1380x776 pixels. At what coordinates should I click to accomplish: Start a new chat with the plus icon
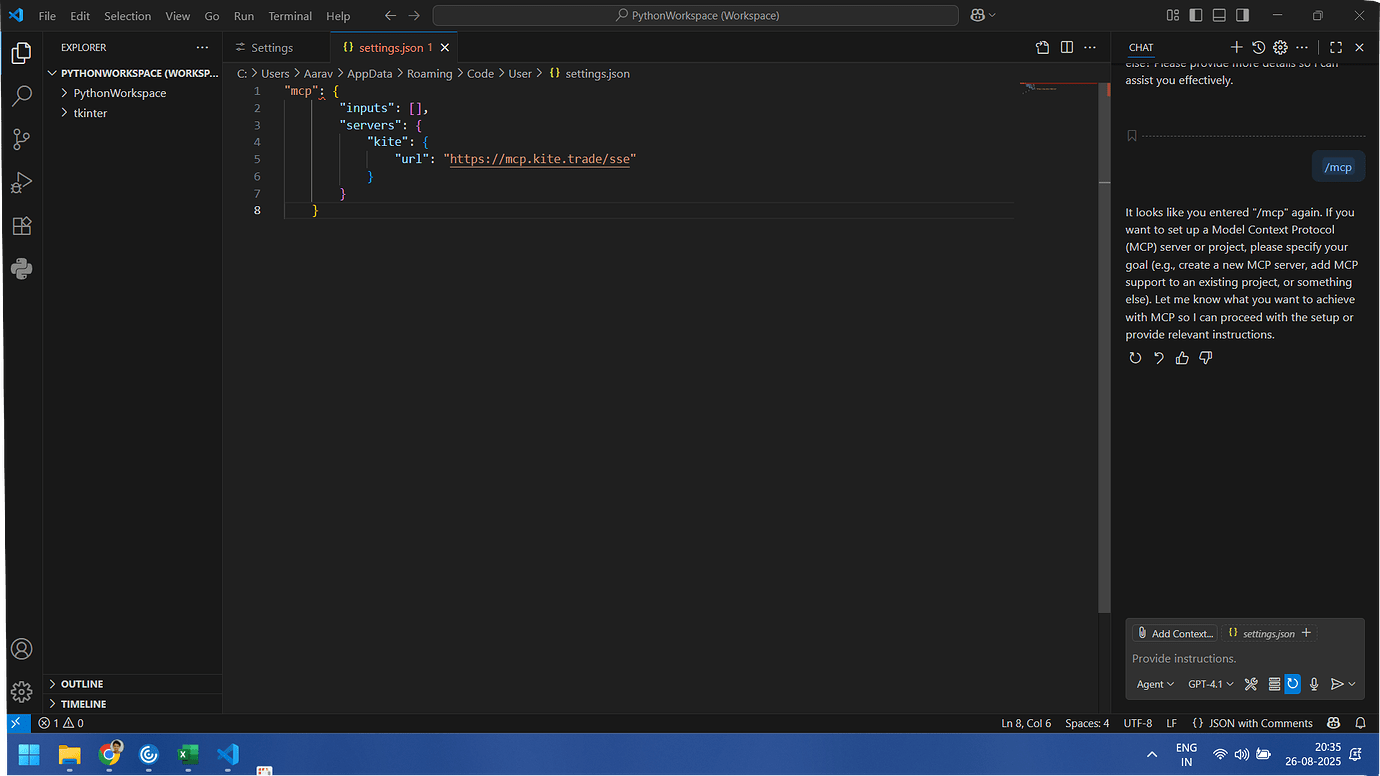coord(1237,47)
